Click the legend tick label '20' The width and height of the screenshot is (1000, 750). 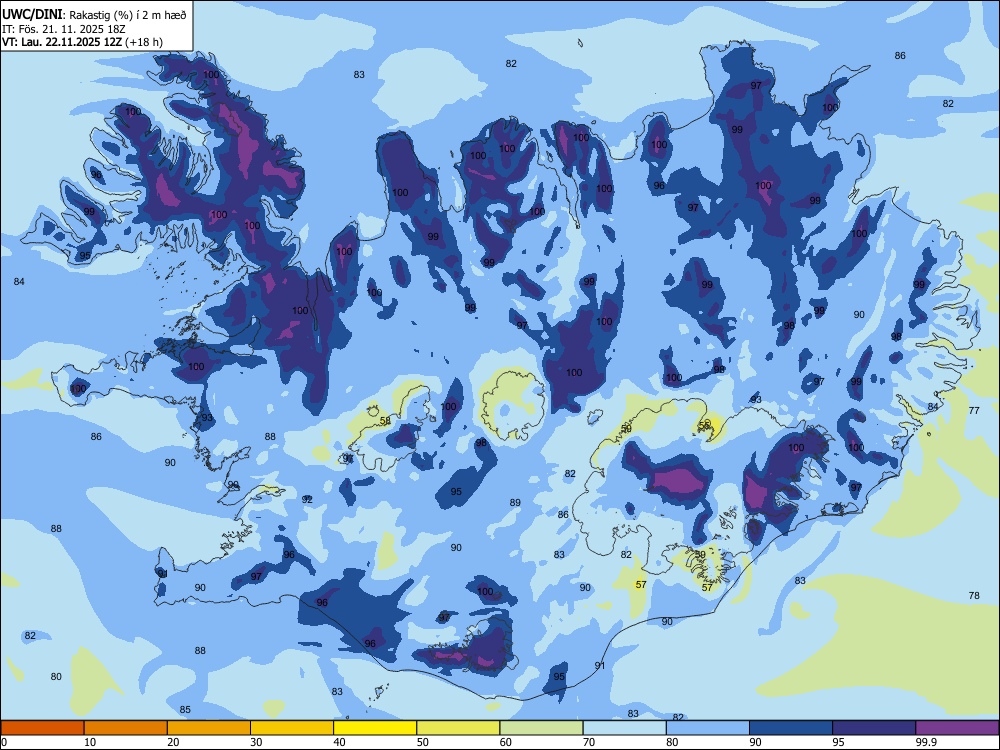(x=173, y=742)
